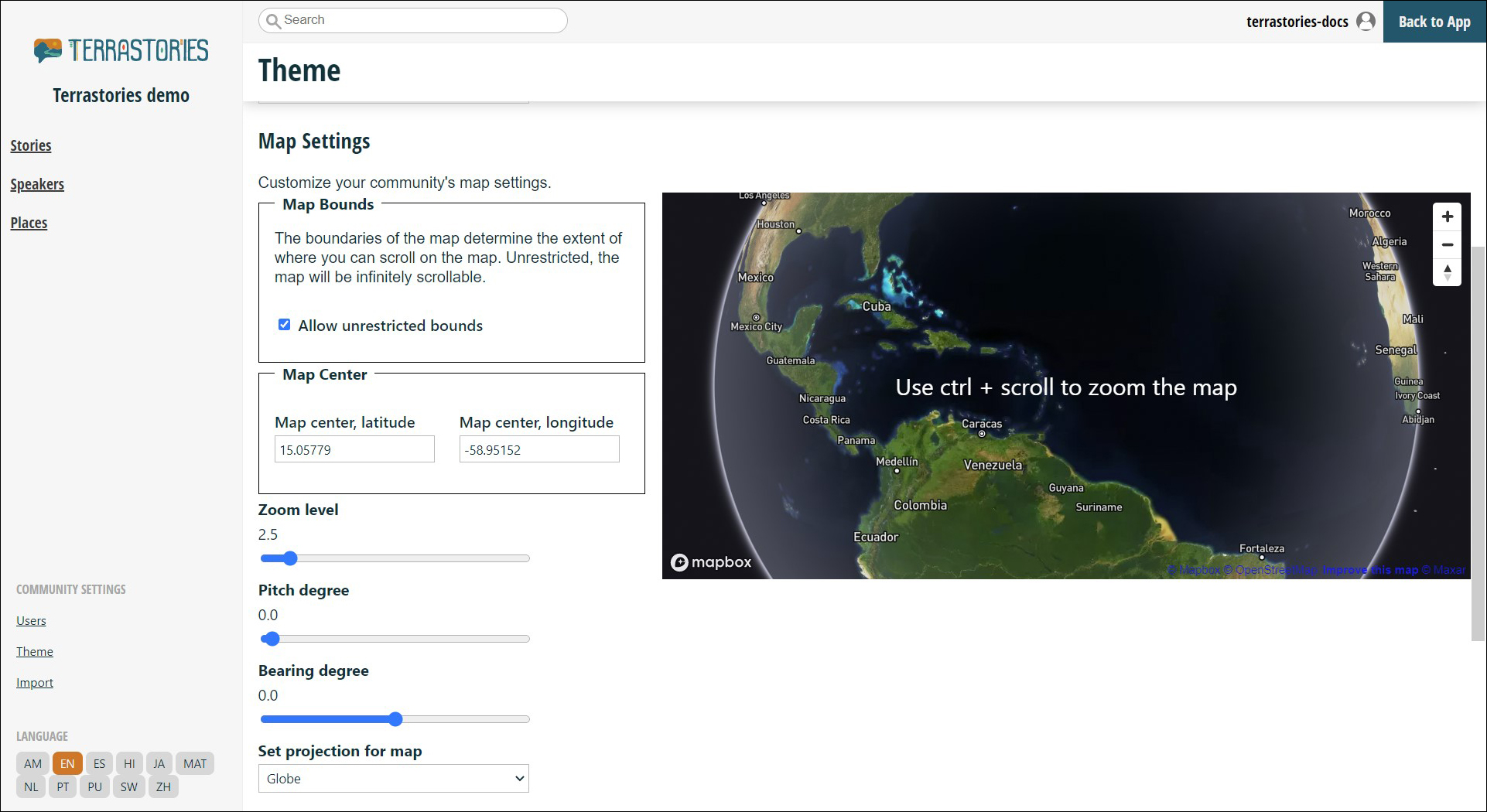Switch language to ES
1487x812 pixels.
(99, 763)
